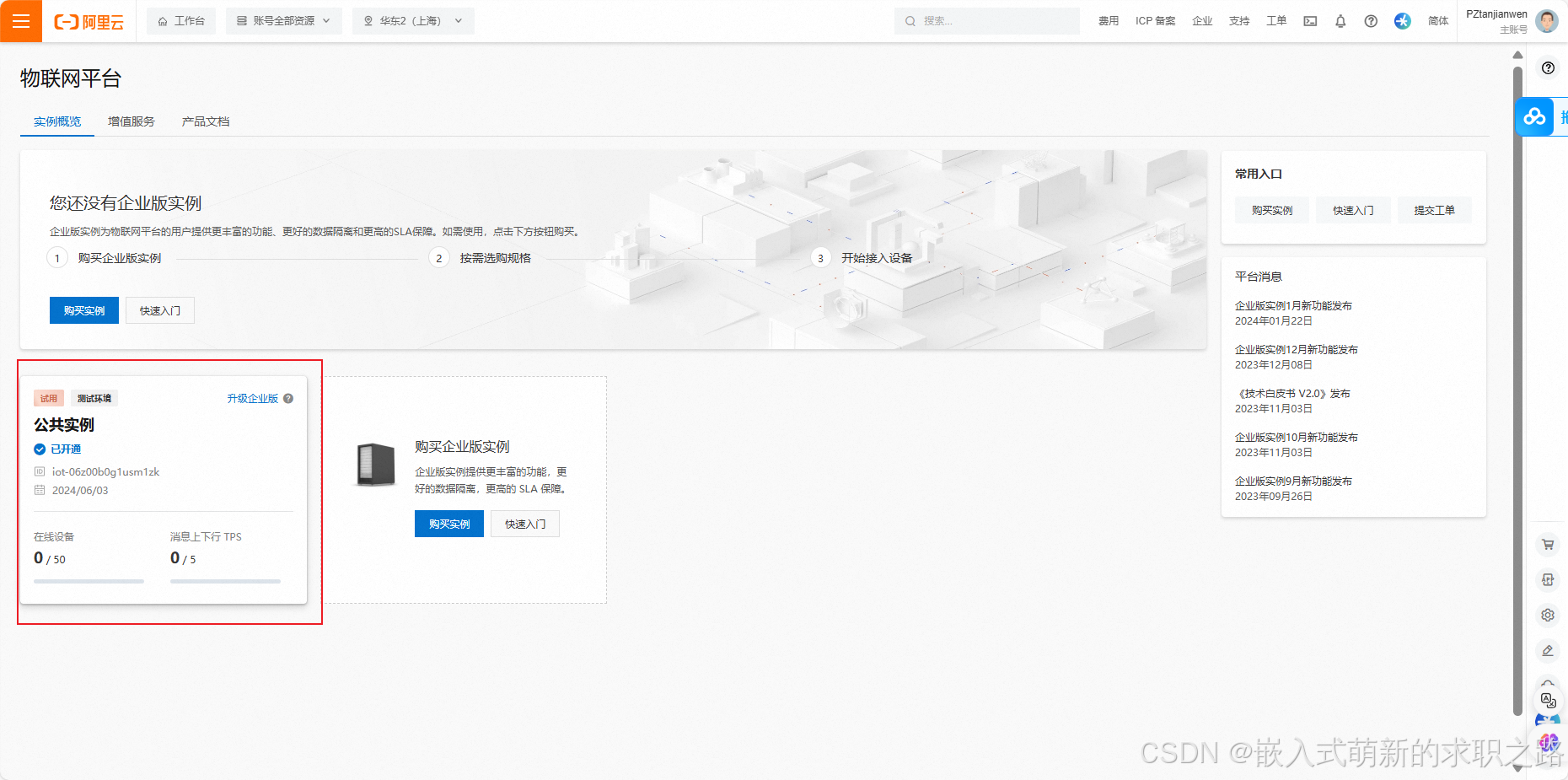Click the 消息上下行 TPS progress bar
This screenshot has width=1568, height=780.
(x=225, y=581)
